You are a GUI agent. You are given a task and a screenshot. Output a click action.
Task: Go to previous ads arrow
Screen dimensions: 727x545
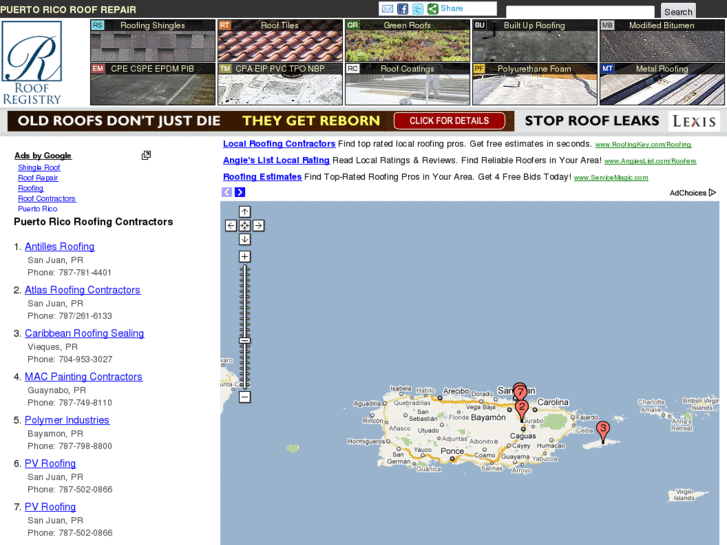227,192
